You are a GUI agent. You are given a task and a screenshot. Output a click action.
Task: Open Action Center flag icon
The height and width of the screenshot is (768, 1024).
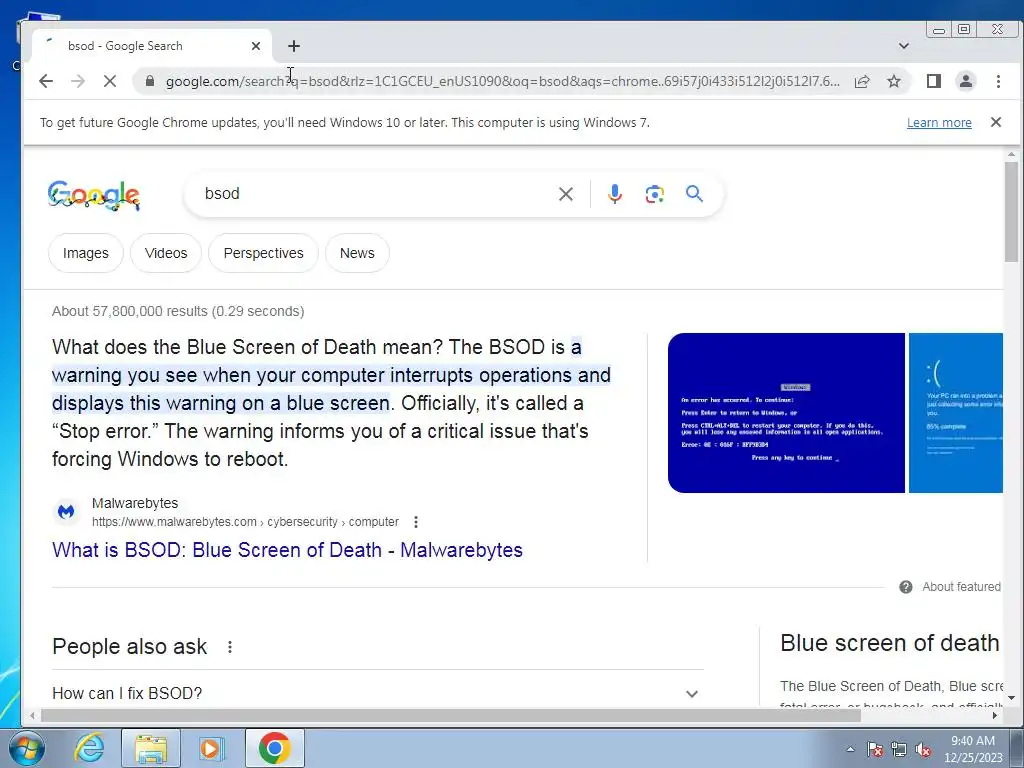[x=875, y=749]
